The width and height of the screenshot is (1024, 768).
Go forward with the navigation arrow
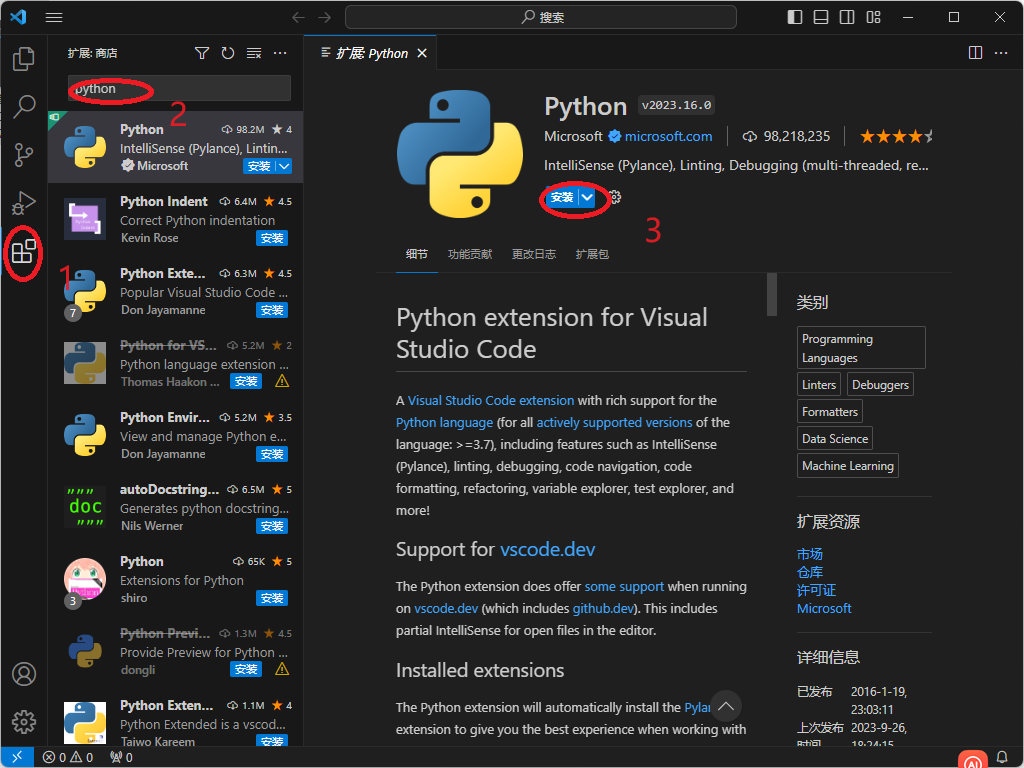pos(325,18)
